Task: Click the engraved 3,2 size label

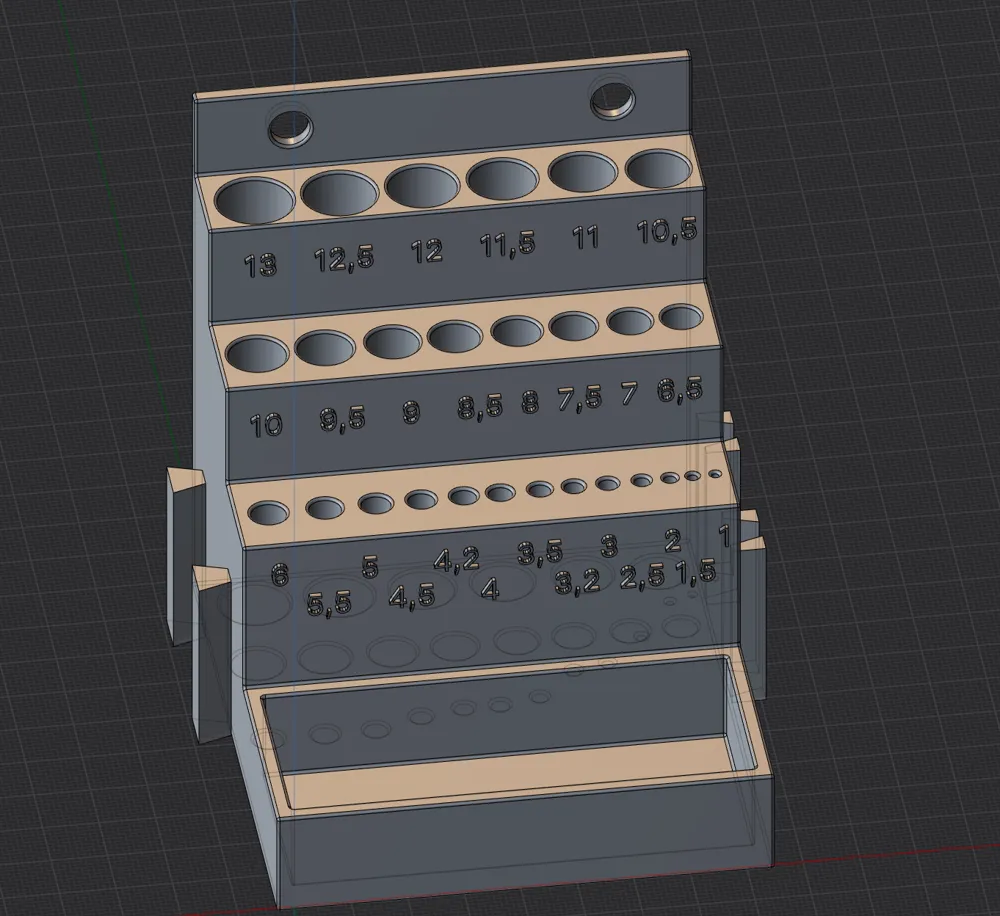Action: click(578, 582)
